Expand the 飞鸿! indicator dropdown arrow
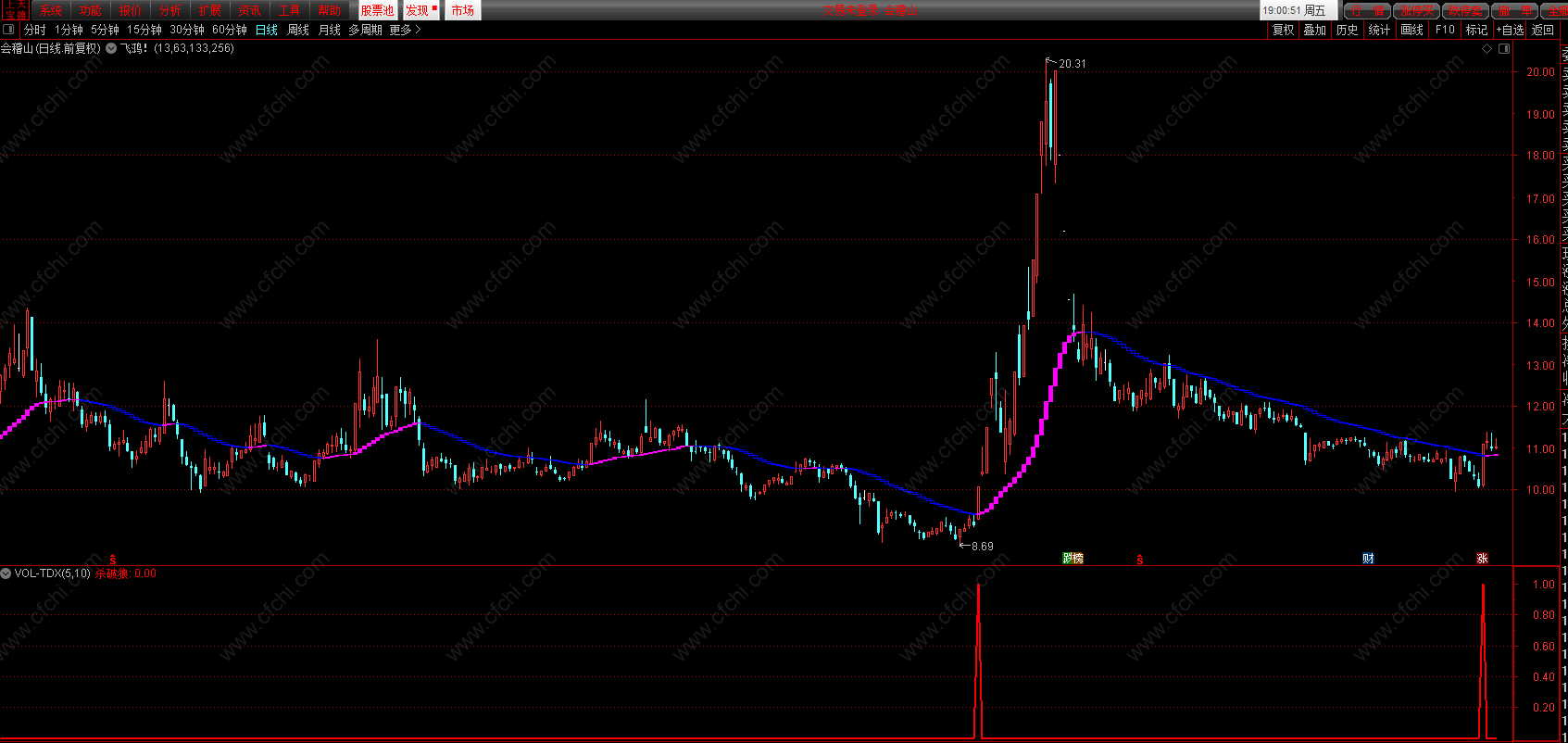Image resolution: width=1568 pixels, height=743 pixels. click(x=111, y=48)
